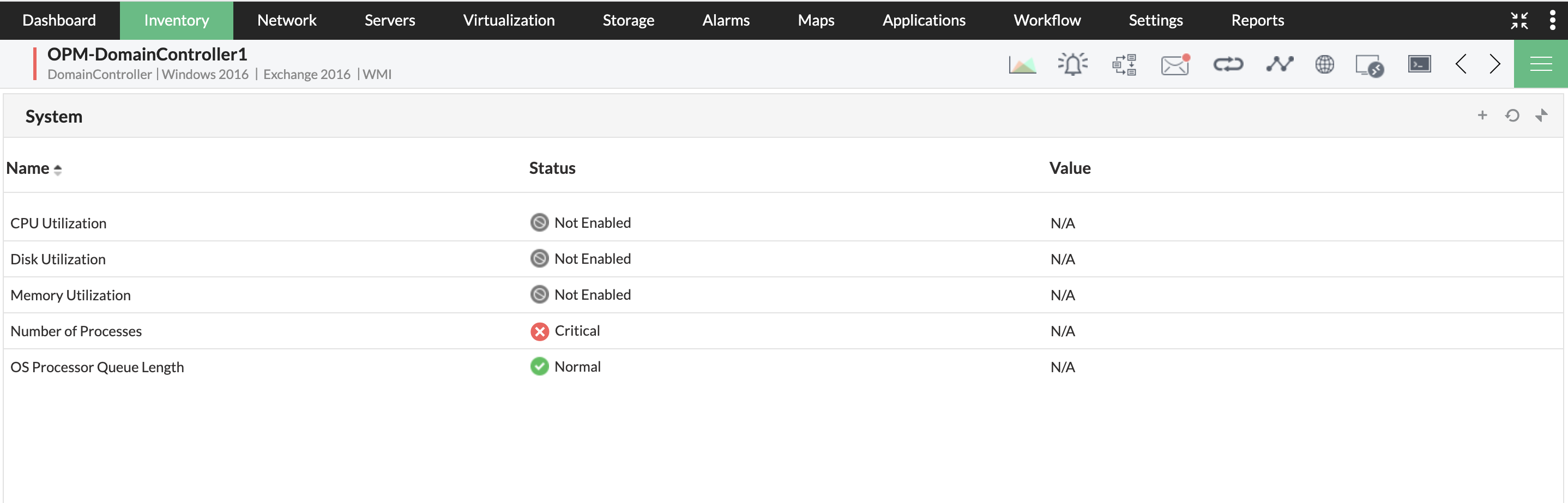This screenshot has width=1568, height=503.
Task: Refresh the System widget
Action: (1512, 116)
